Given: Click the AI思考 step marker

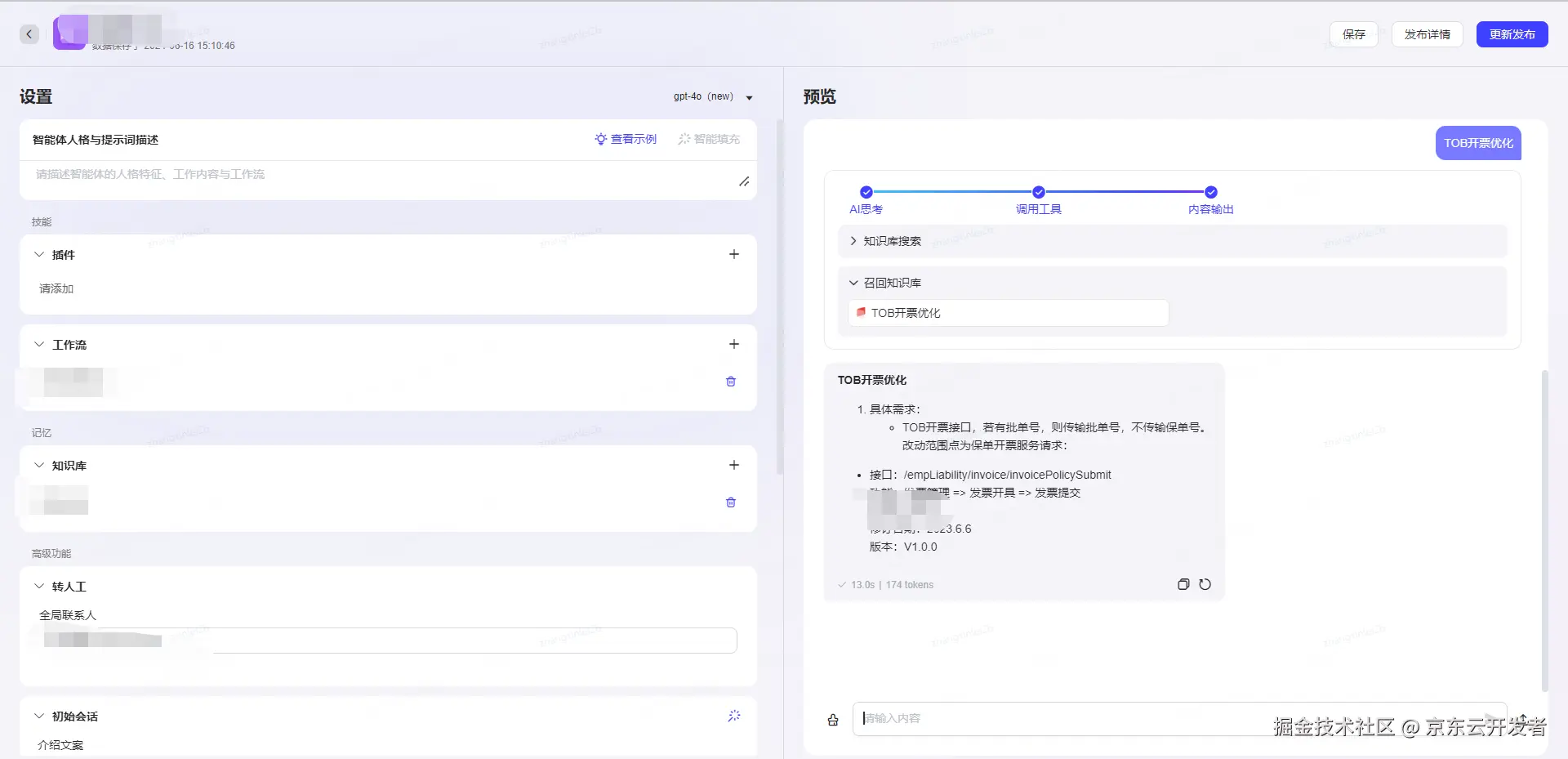Looking at the screenshot, I should (866, 192).
